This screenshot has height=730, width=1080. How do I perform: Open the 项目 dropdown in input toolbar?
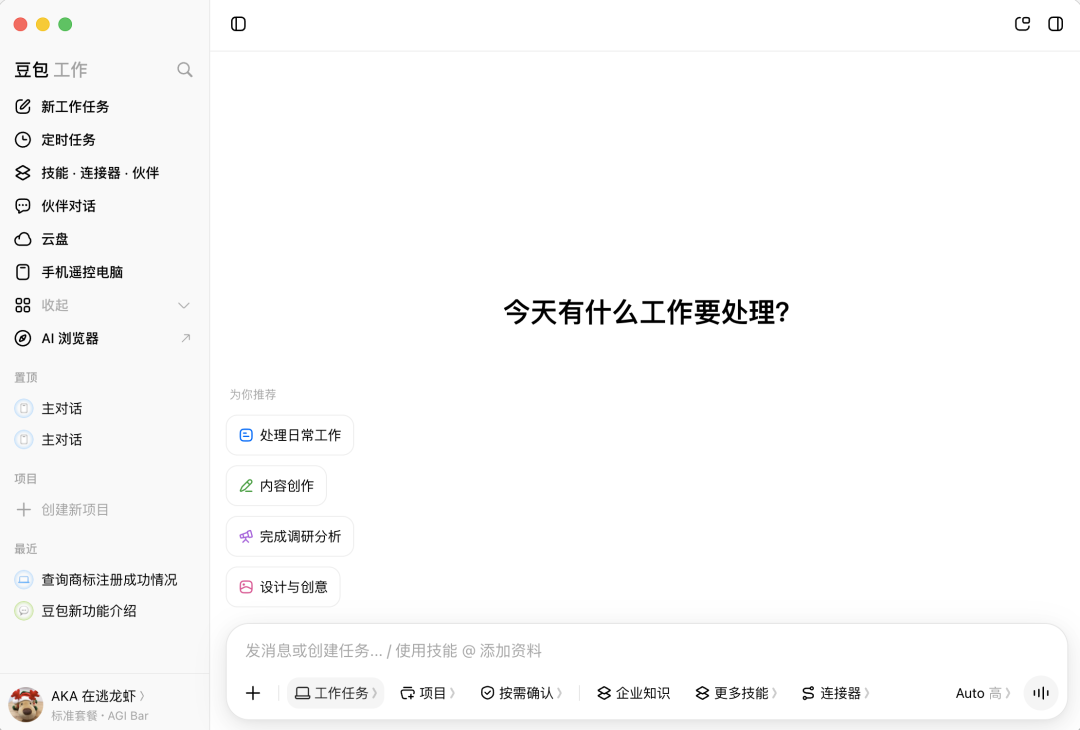click(x=428, y=693)
